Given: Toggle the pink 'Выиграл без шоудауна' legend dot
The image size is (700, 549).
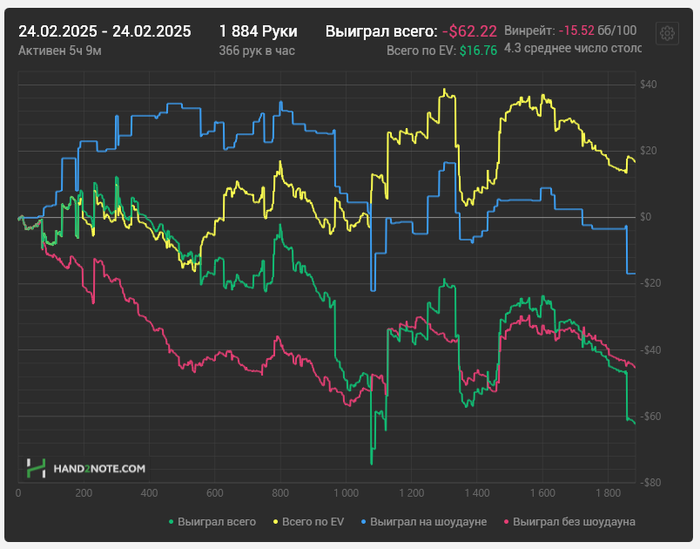Looking at the screenshot, I should 506,521.
